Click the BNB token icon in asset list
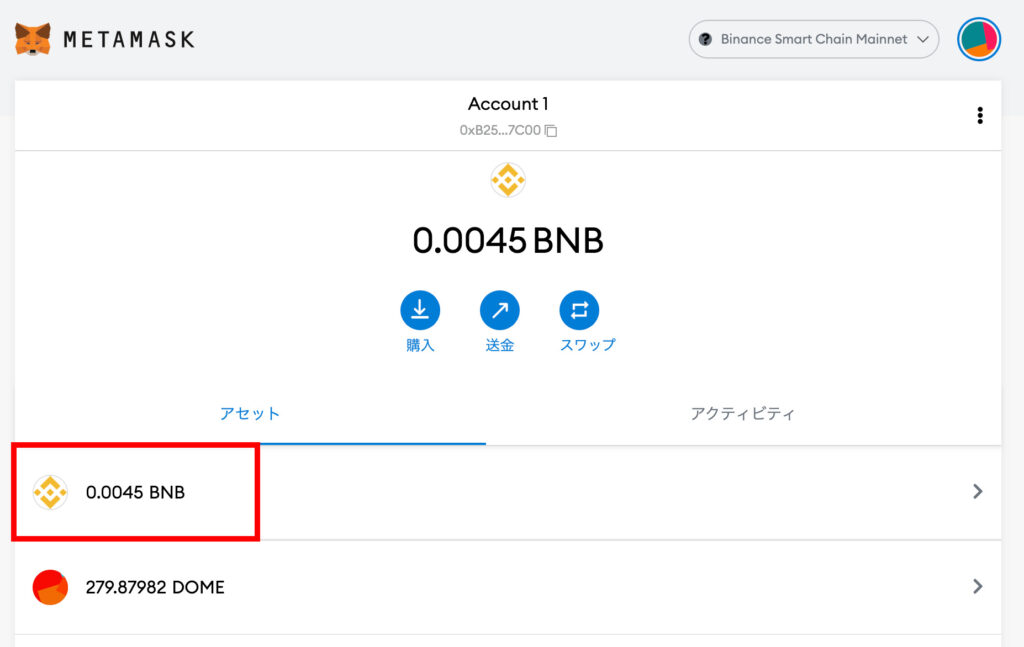Image resolution: width=1024 pixels, height=647 pixels. point(50,492)
